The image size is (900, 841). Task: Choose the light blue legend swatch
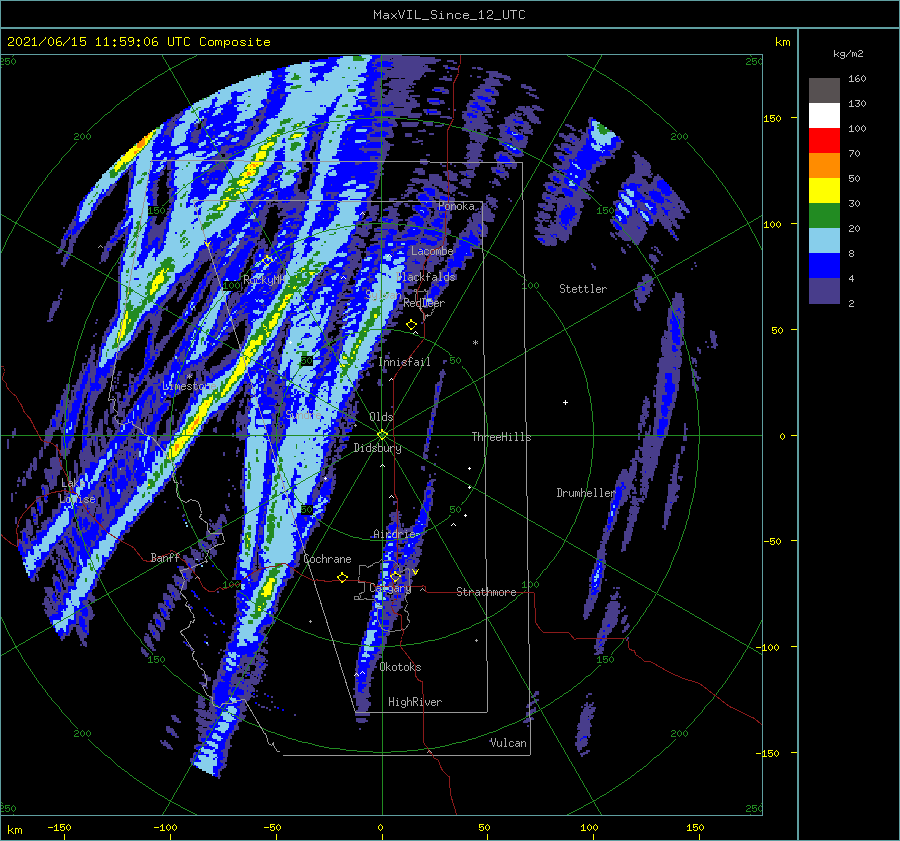pos(824,241)
